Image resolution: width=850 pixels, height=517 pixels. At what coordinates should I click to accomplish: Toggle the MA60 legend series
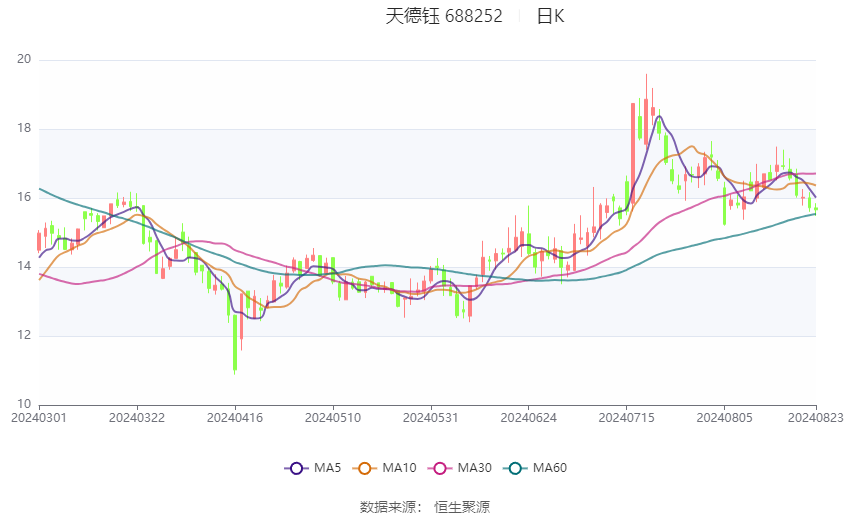tap(535, 468)
